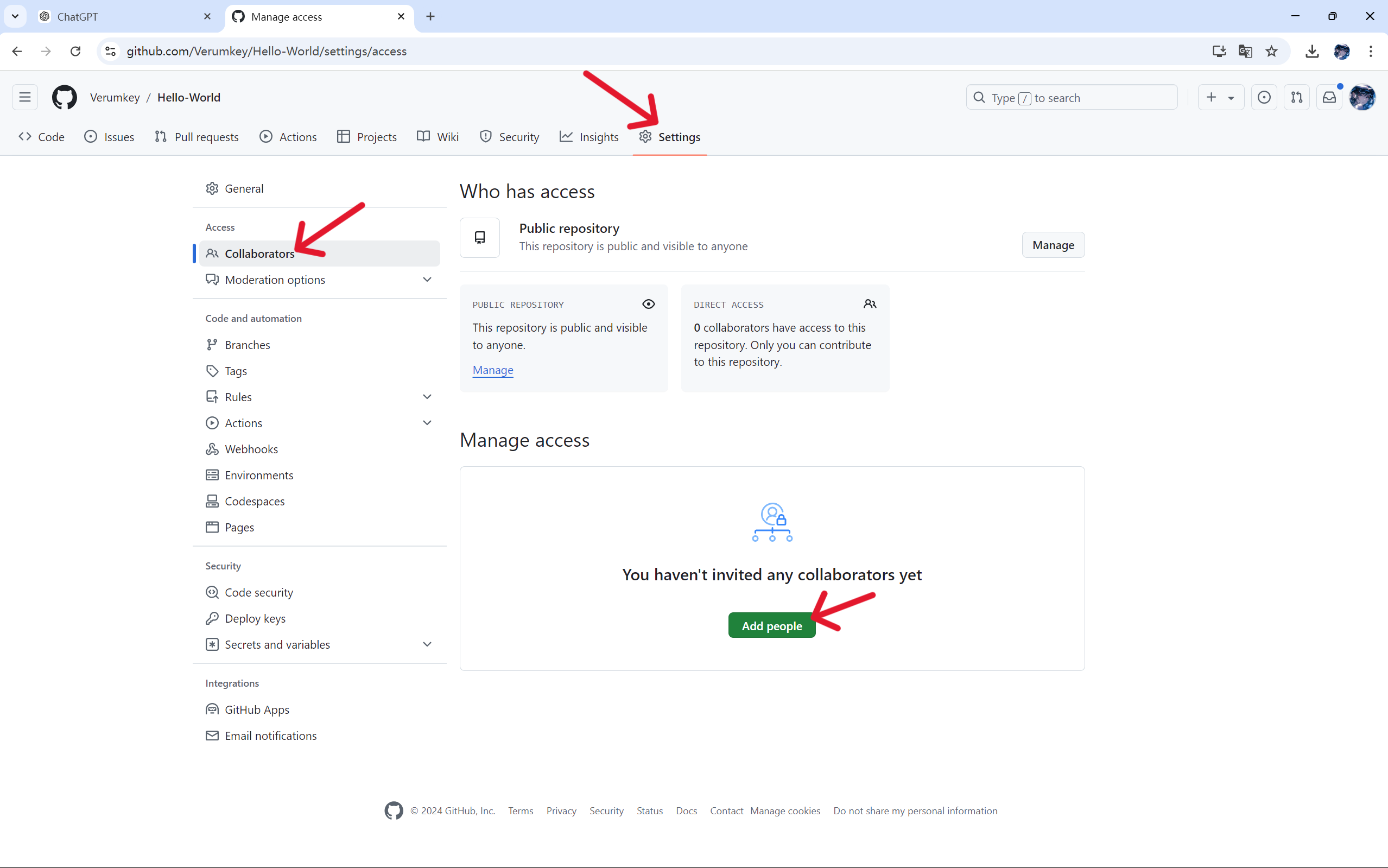Click the Manage link in Public Repository card
Image resolution: width=1388 pixels, height=868 pixels.
pyautogui.click(x=492, y=370)
